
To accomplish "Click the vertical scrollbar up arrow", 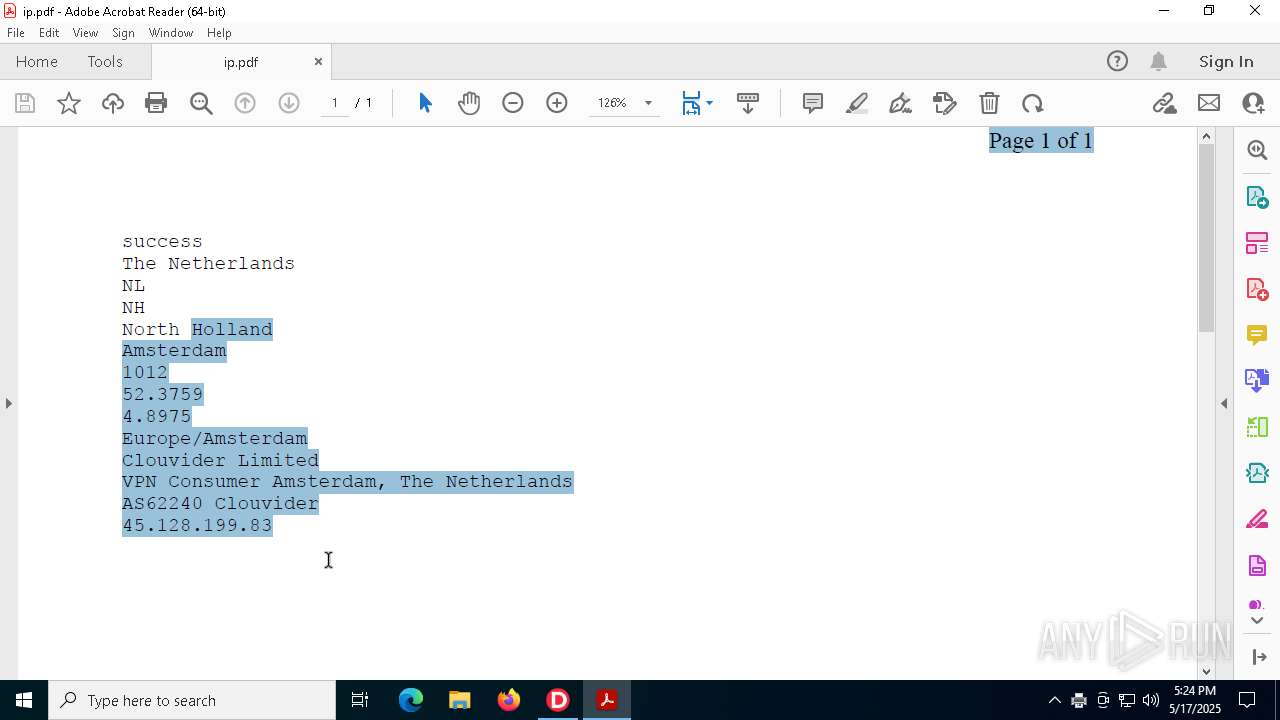I will (x=1206, y=136).
